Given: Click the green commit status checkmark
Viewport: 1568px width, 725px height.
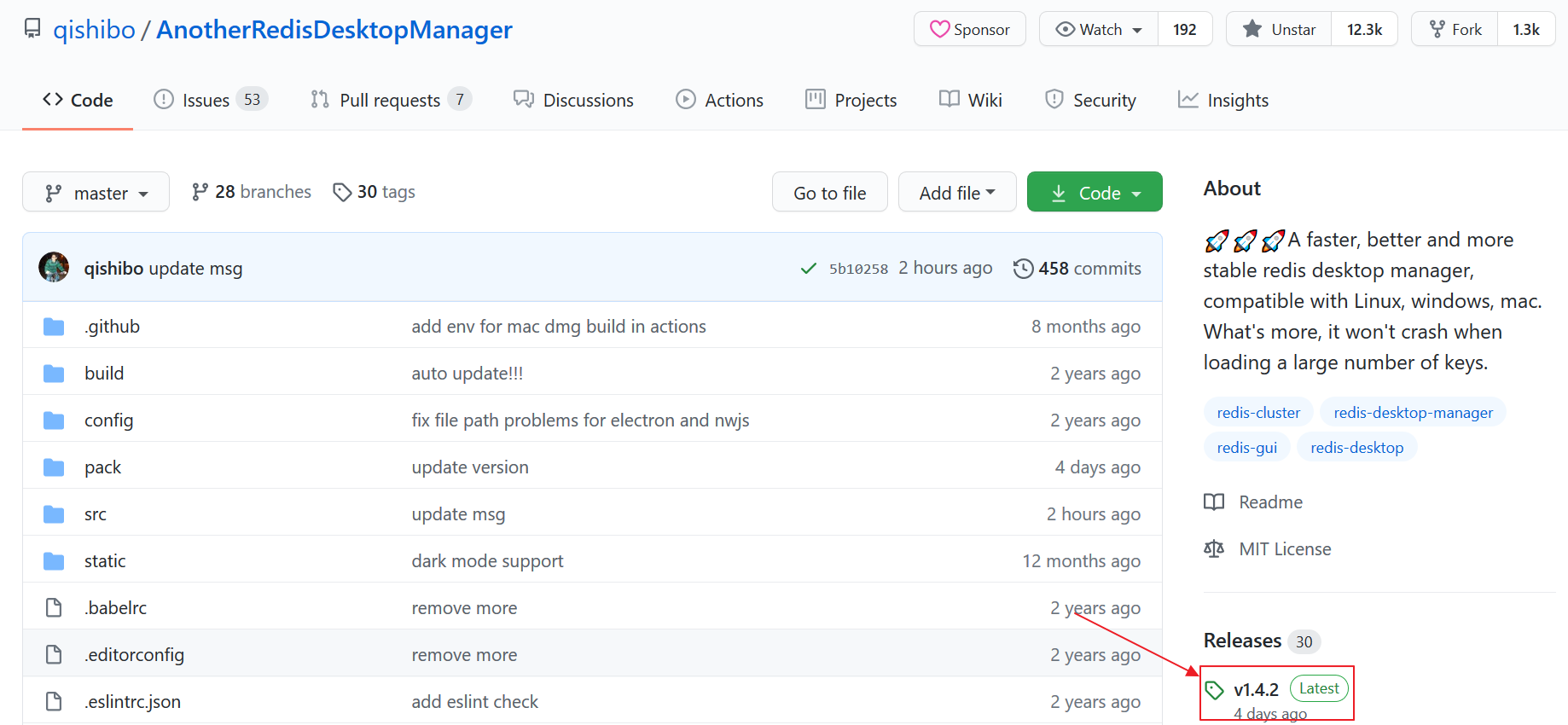Looking at the screenshot, I should [x=808, y=269].
